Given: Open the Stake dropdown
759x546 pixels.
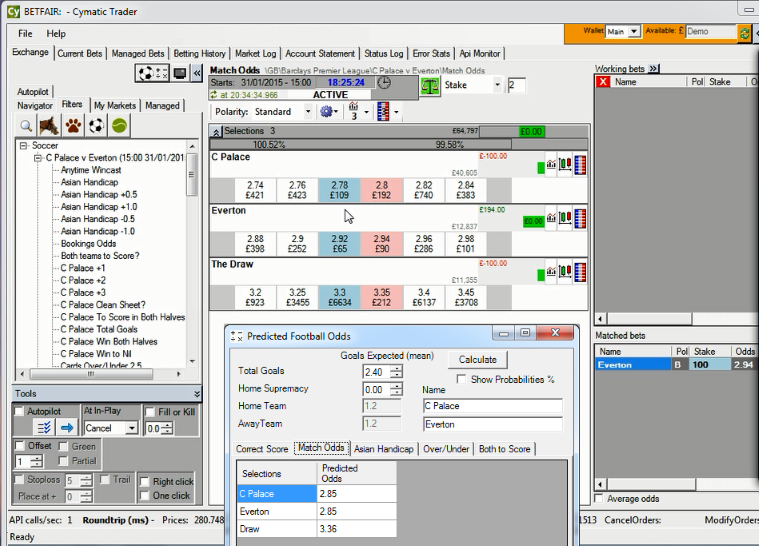Looking at the screenshot, I should pos(497,85).
